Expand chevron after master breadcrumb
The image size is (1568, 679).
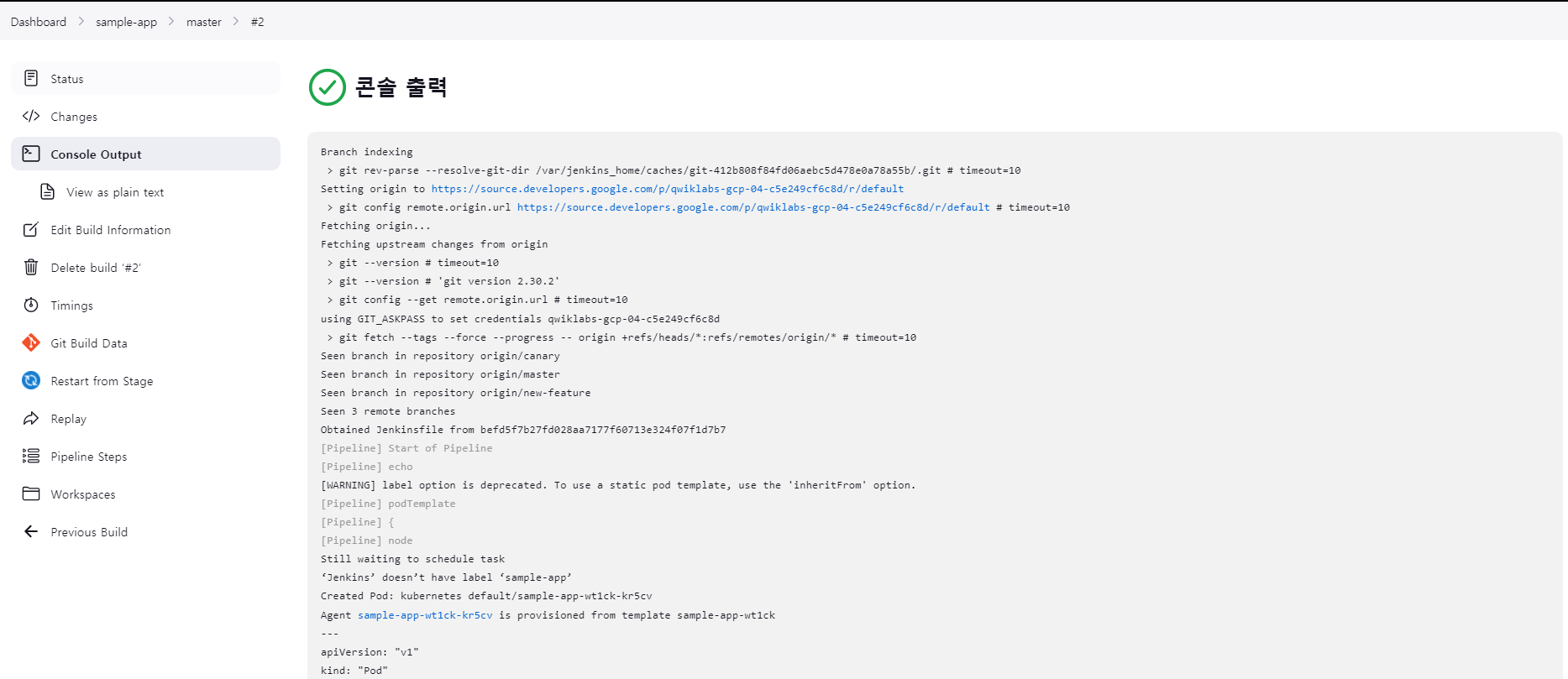[236, 22]
